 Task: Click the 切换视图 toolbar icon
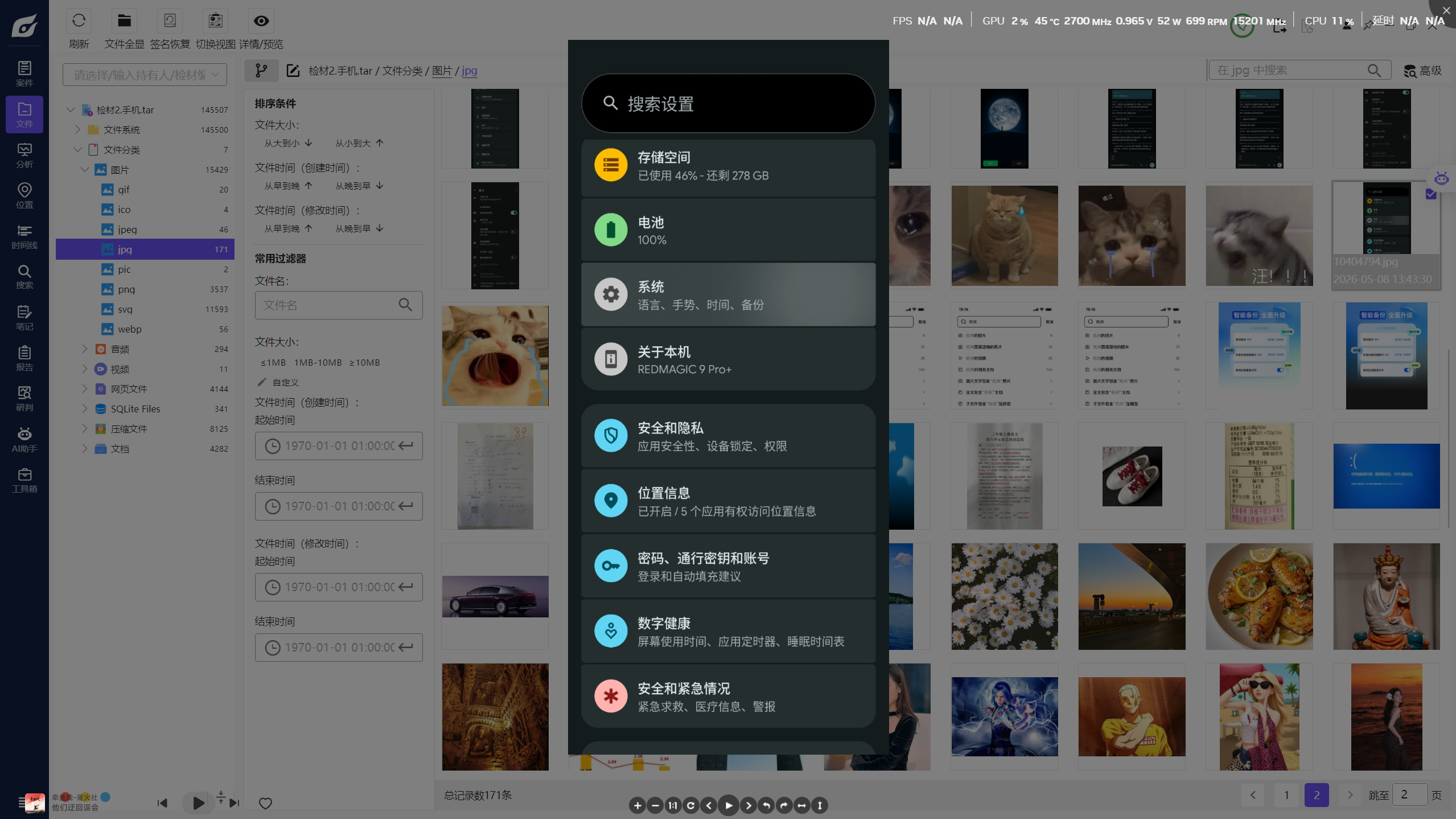215,21
